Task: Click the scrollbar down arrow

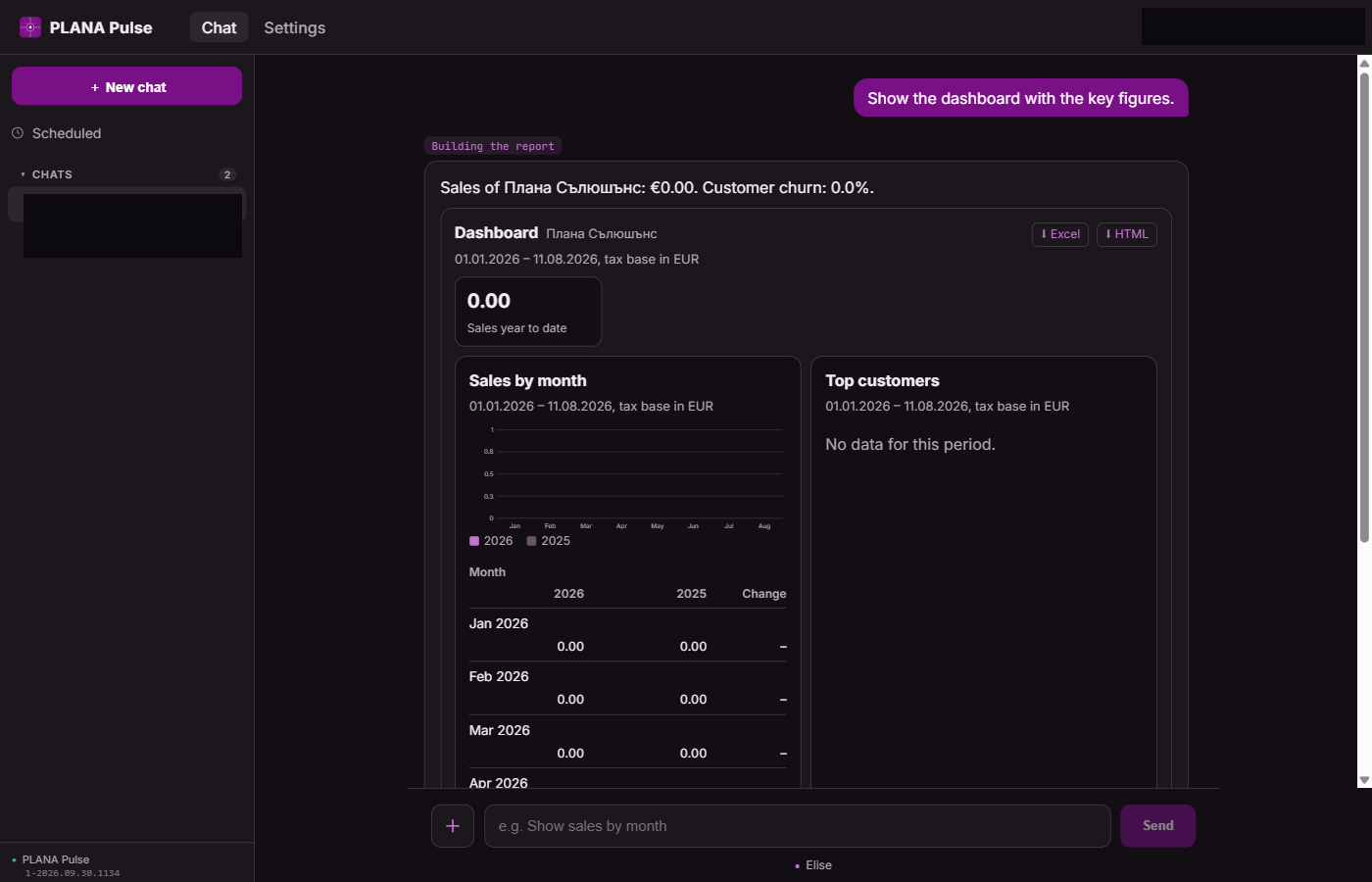Action: 1364,781
